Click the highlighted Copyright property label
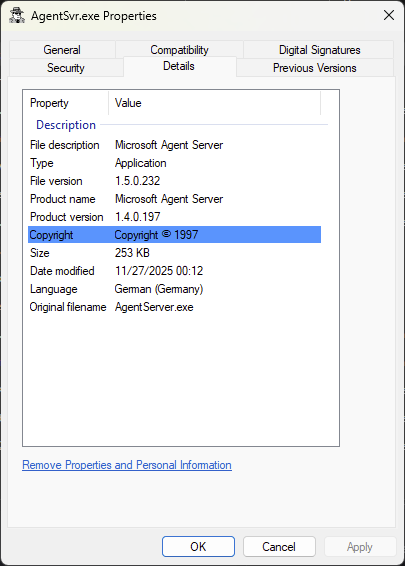The height and width of the screenshot is (566, 405). (x=51, y=235)
